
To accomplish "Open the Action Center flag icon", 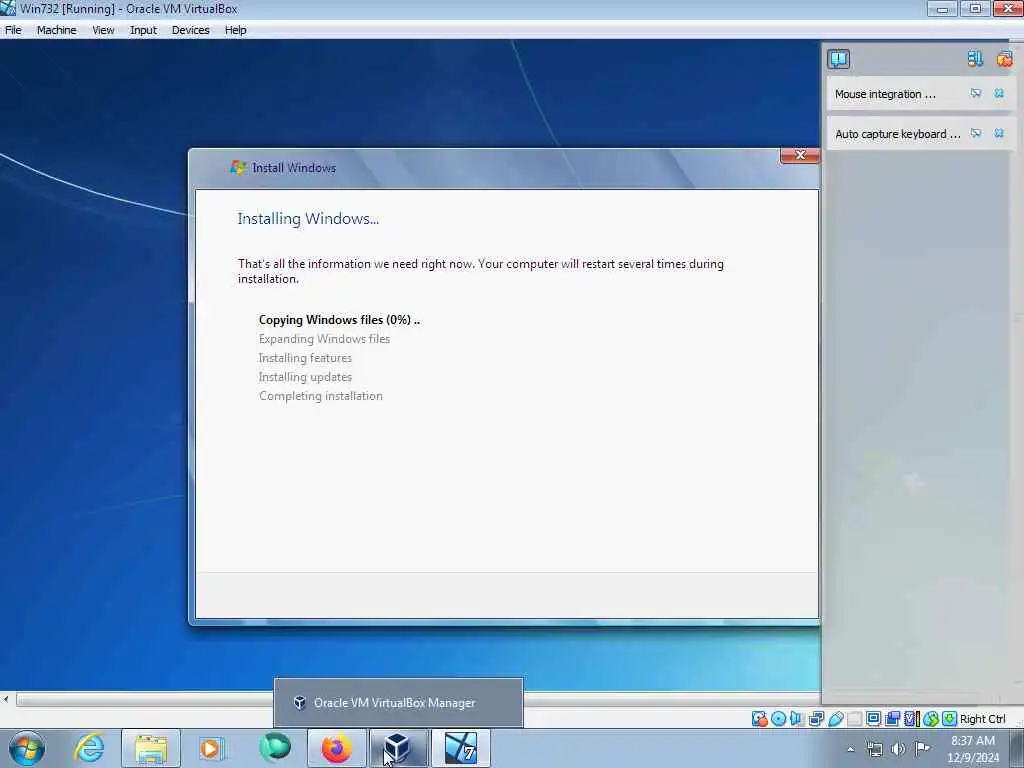I will point(922,748).
